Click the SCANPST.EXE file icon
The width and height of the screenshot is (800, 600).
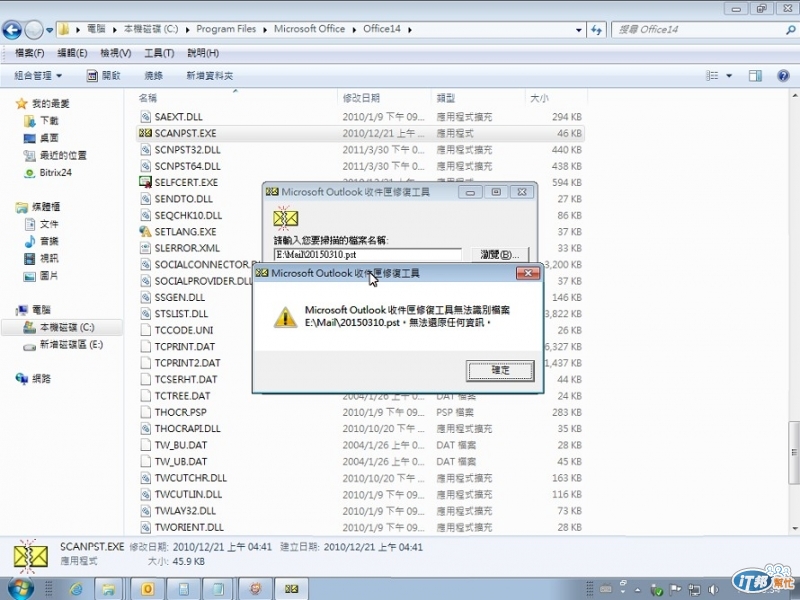(x=145, y=133)
